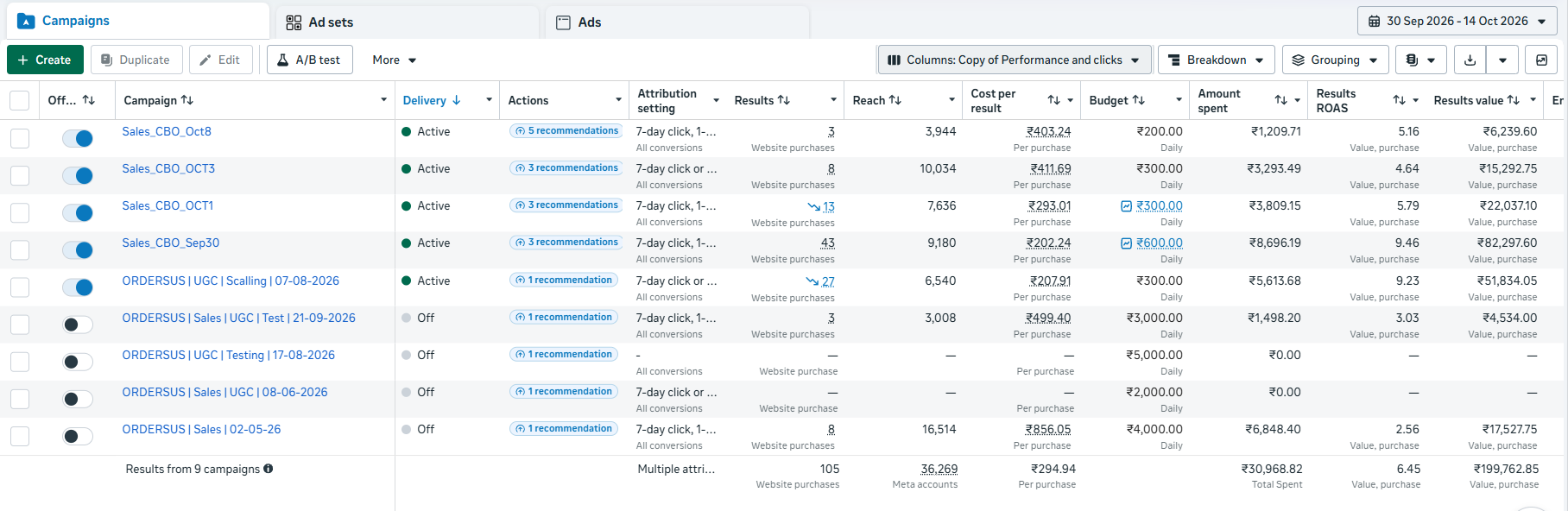Click info icon beside Results from 9 campaigns

pos(269,469)
